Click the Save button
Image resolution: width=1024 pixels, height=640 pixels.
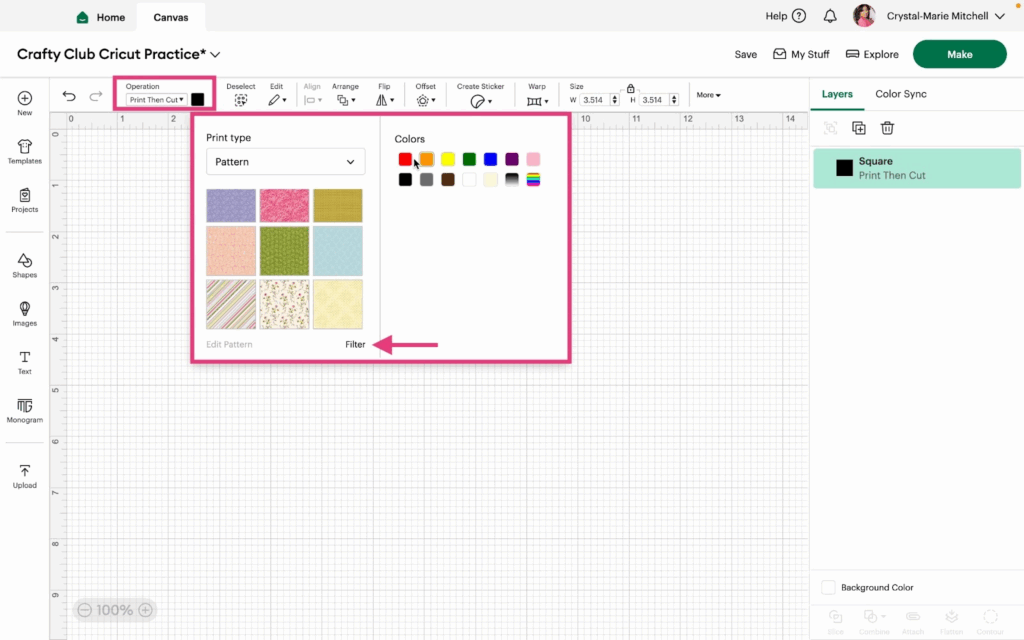tap(746, 54)
